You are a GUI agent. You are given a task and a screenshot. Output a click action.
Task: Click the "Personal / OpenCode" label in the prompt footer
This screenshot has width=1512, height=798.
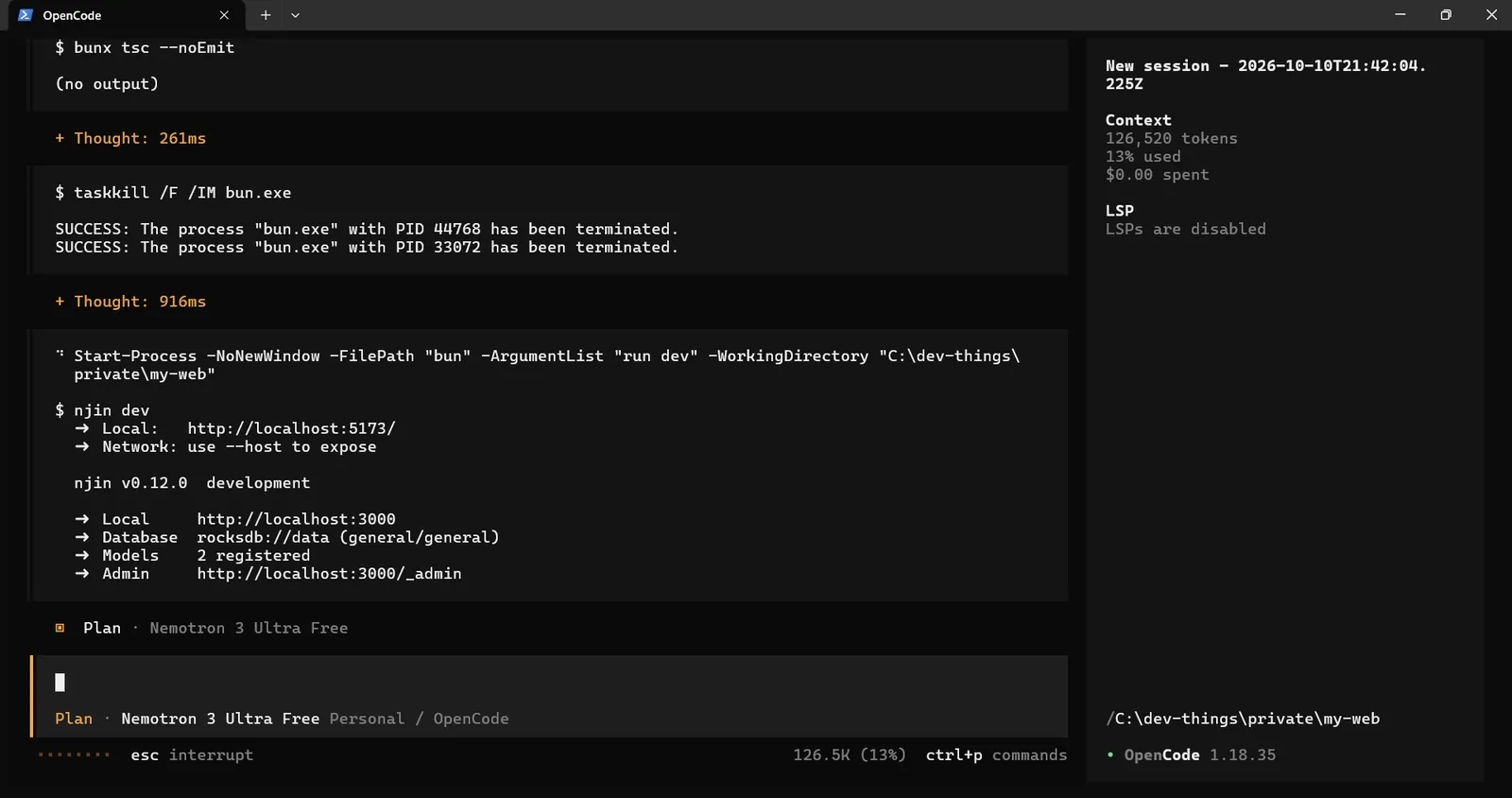419,719
